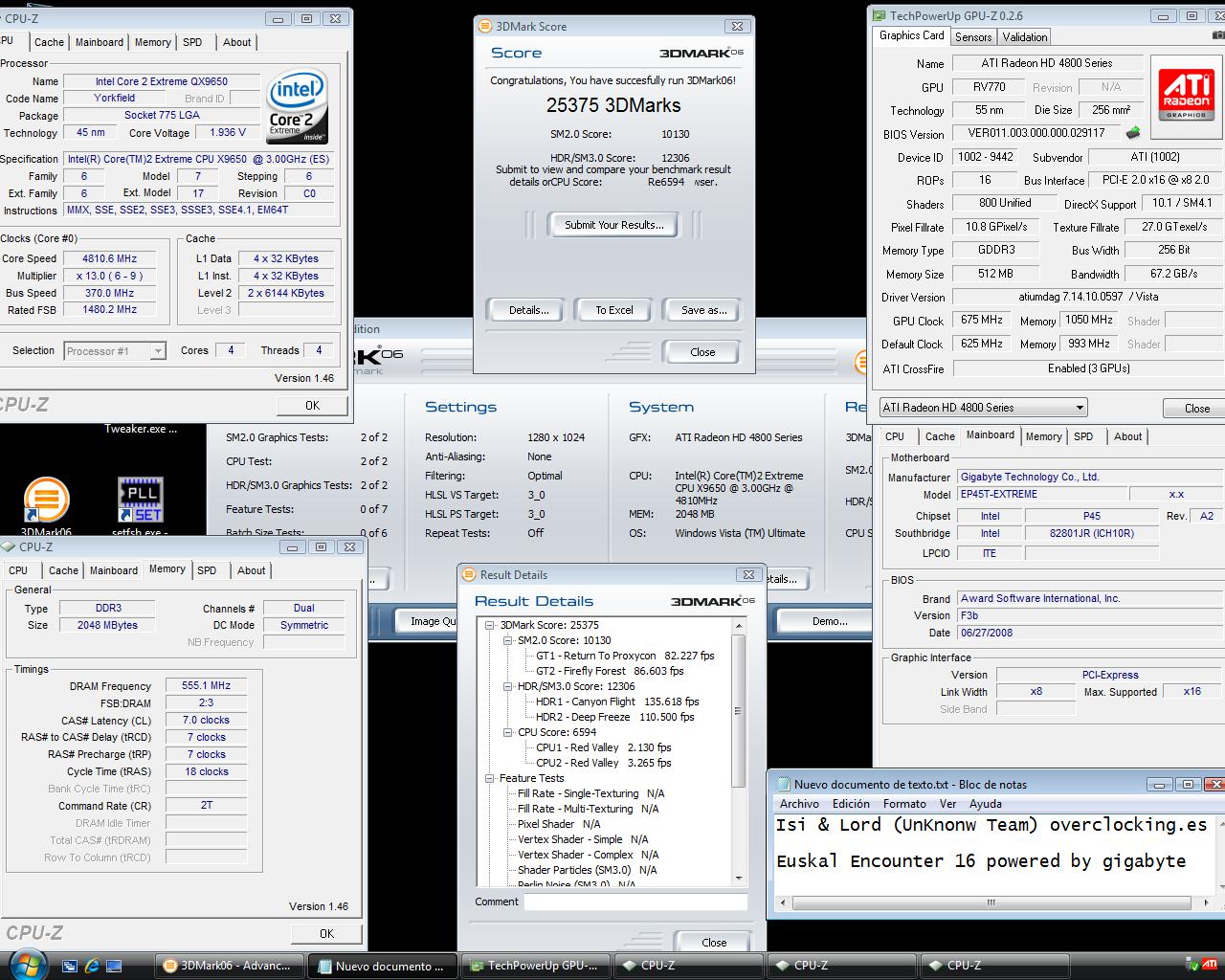Viewport: 1225px width, 980px height.
Task: Switch to Cache tab in right CPU-Z window
Action: coord(940,436)
